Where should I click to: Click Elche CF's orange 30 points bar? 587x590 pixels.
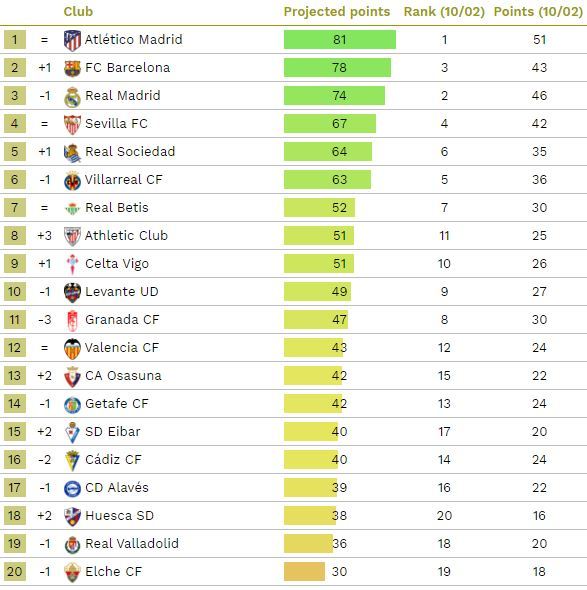pyautogui.click(x=304, y=572)
